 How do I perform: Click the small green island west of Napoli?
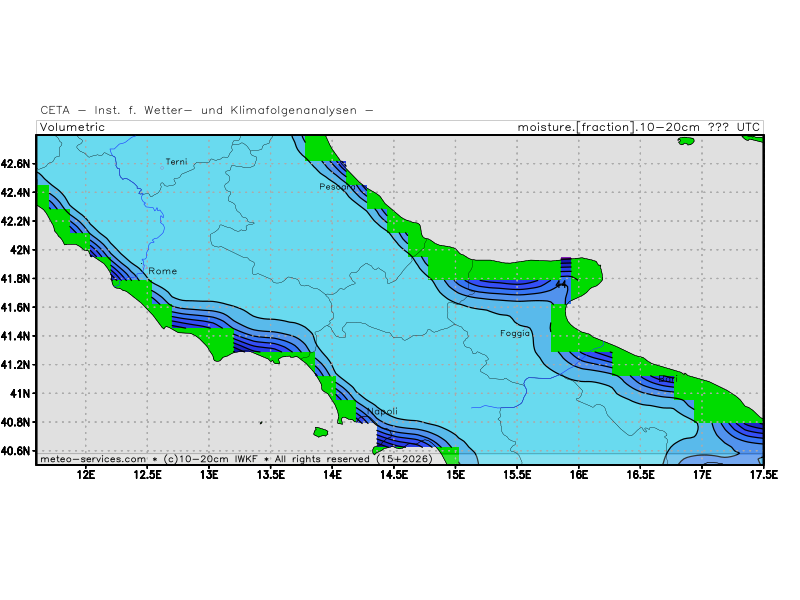pyautogui.click(x=321, y=432)
